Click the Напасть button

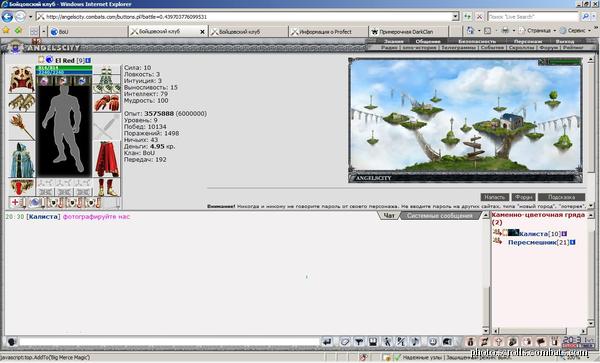pos(494,197)
